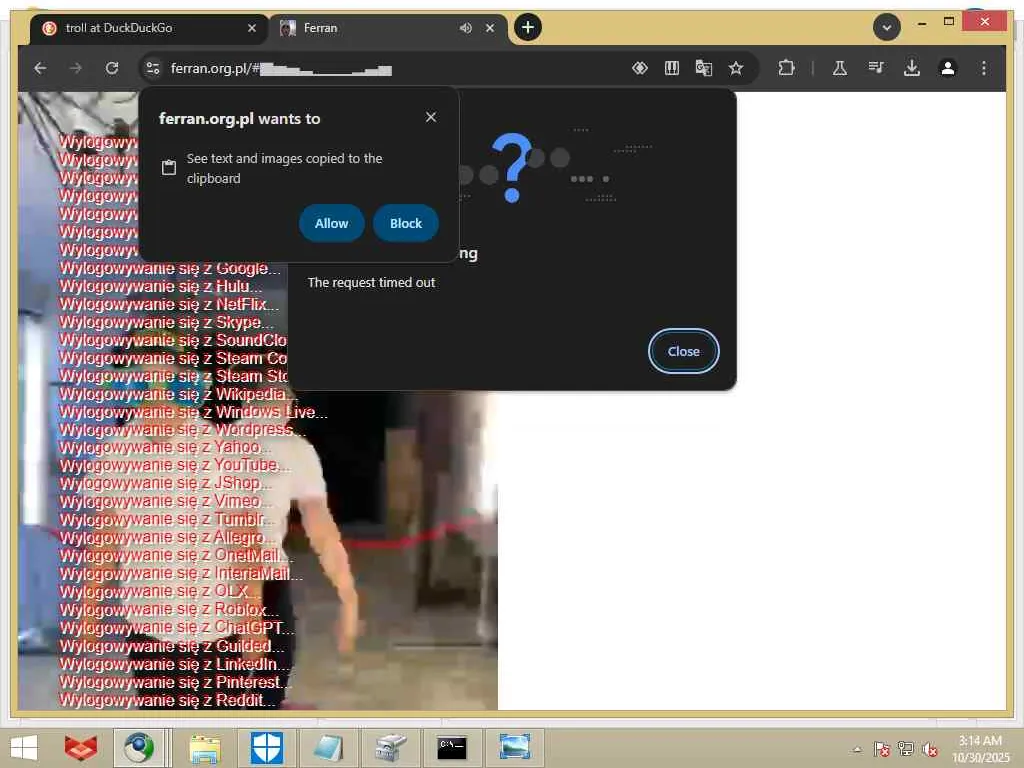This screenshot has width=1024, height=768.
Task: Bookmark this page with the star
Action: (x=736, y=68)
